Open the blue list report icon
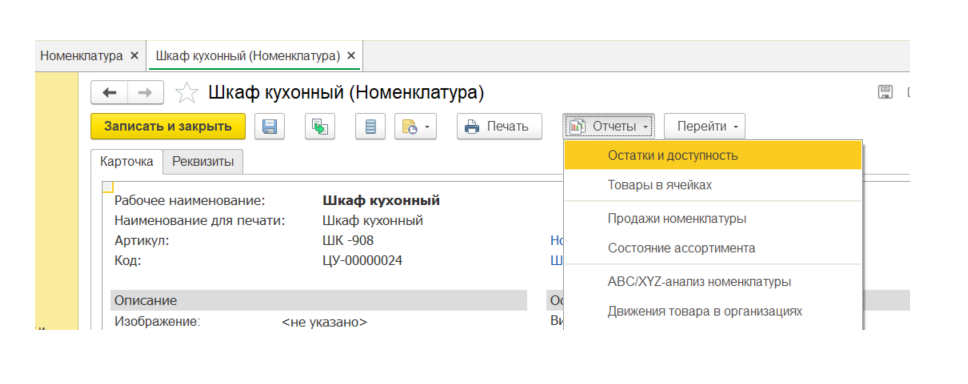This screenshot has width=968, height=384. [370, 127]
